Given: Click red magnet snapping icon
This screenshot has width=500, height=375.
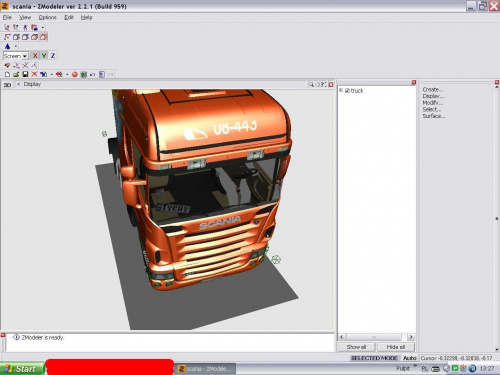Looking at the screenshot, I should point(7,65).
